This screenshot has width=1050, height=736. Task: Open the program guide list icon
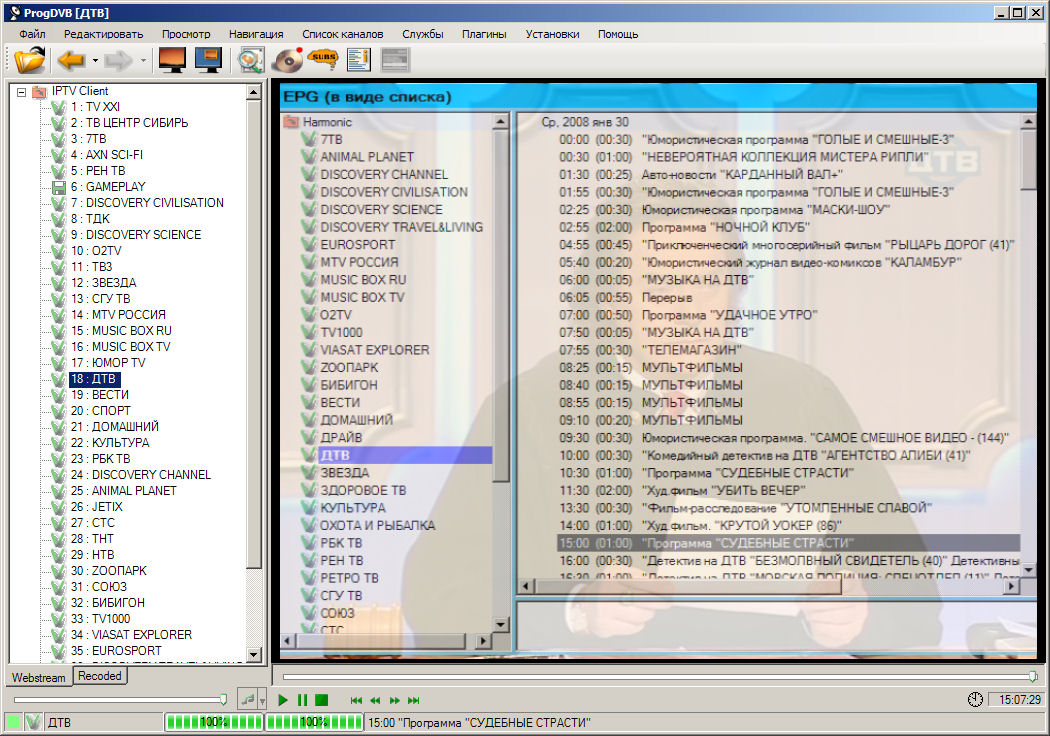click(359, 60)
